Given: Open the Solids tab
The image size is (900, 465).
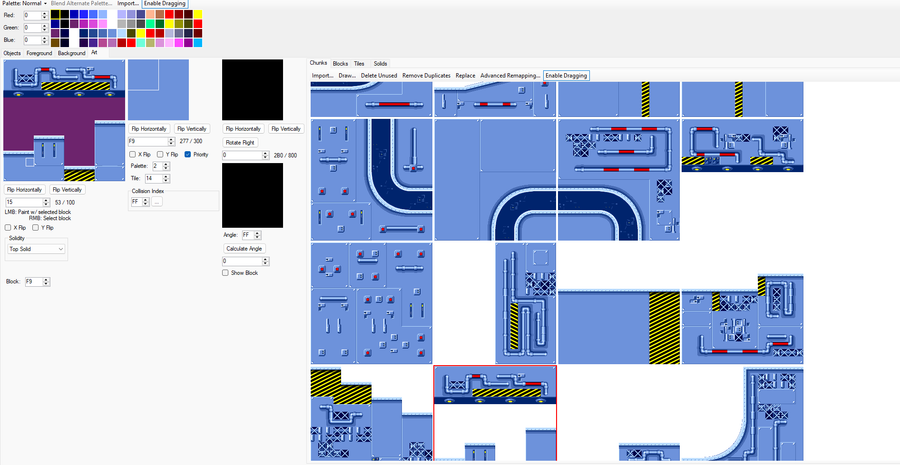Looking at the screenshot, I should 381,63.
